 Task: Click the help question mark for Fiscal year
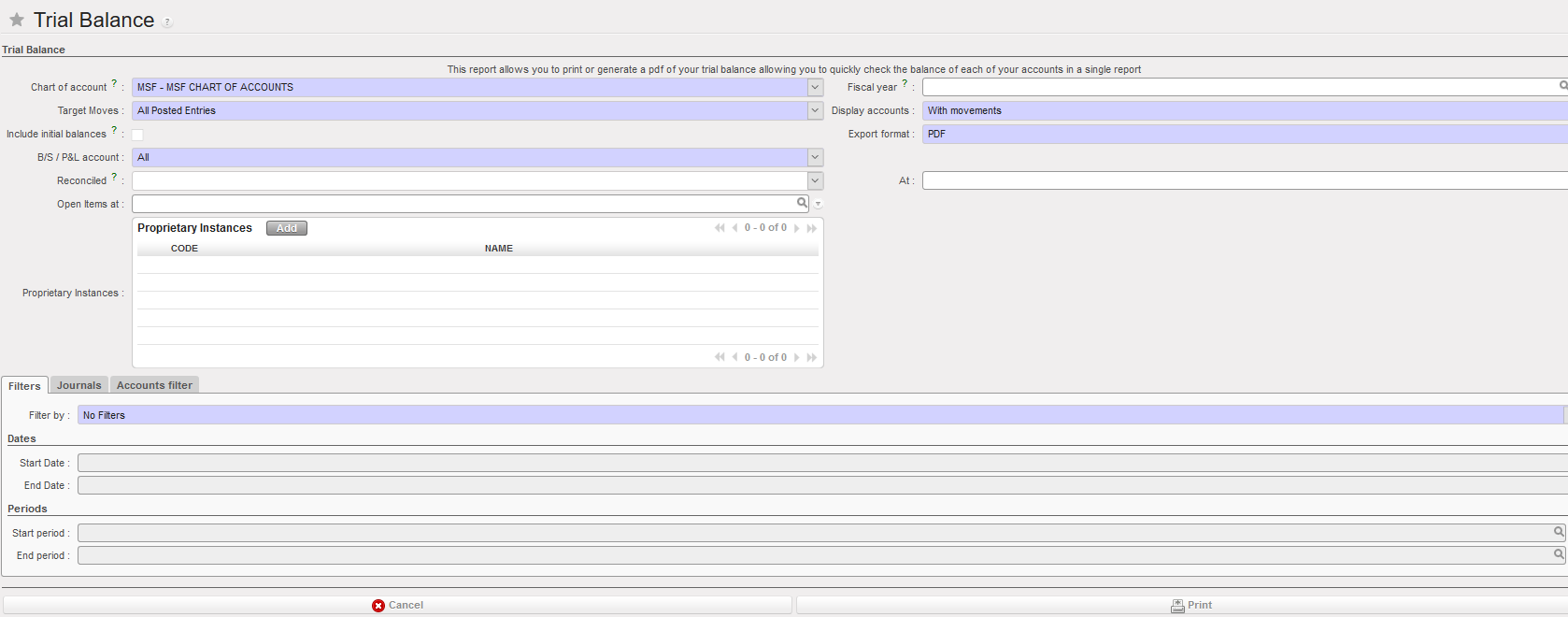pyautogui.click(x=904, y=84)
